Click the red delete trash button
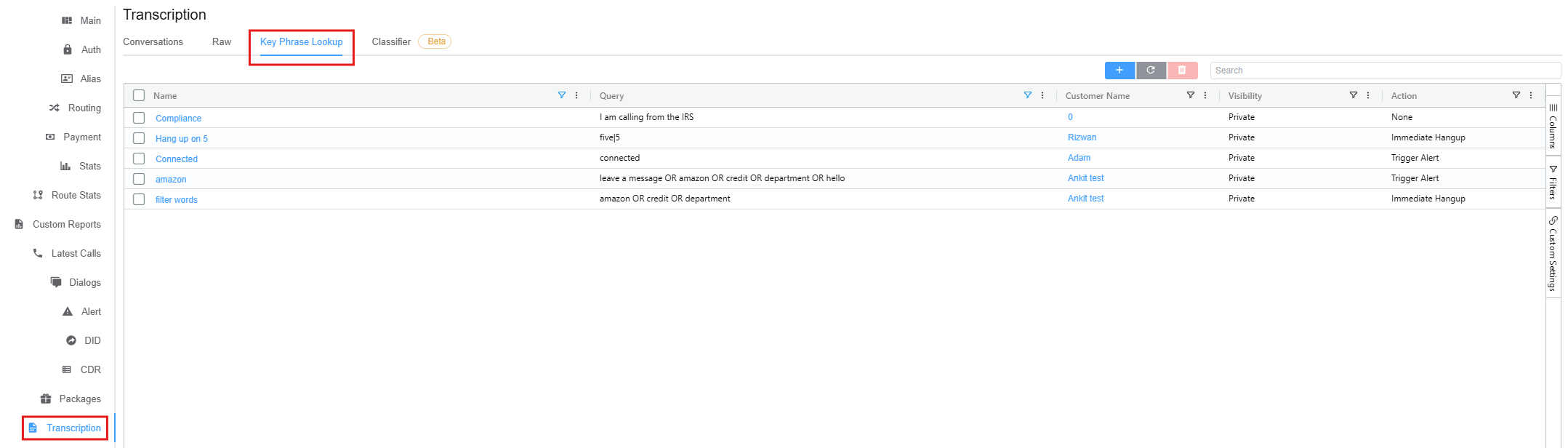 1182,71
